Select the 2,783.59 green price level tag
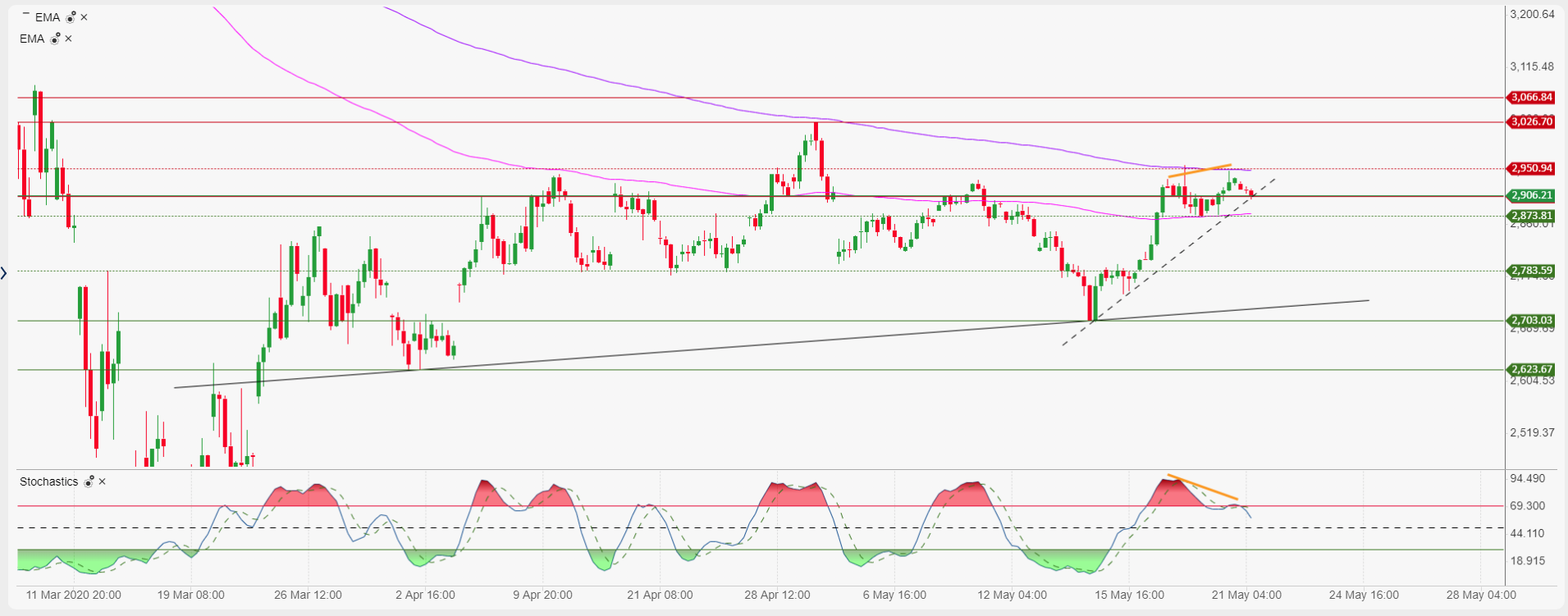 tap(1531, 271)
